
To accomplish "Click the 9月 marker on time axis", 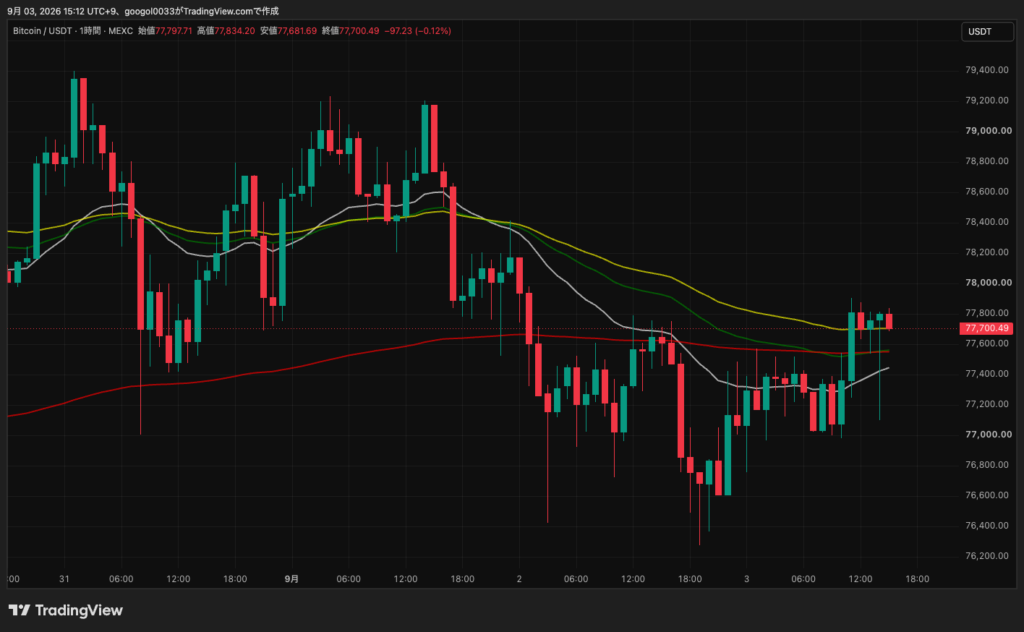I will [292, 579].
